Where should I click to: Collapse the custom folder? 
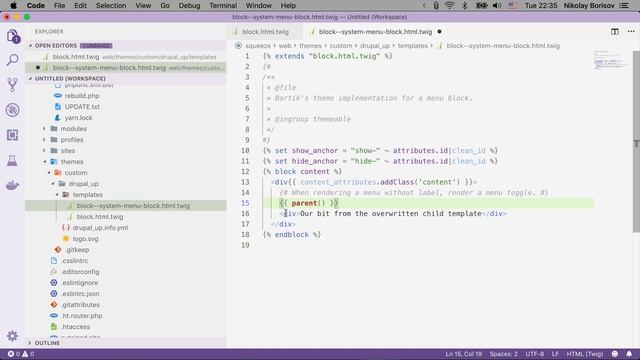(x=76, y=173)
